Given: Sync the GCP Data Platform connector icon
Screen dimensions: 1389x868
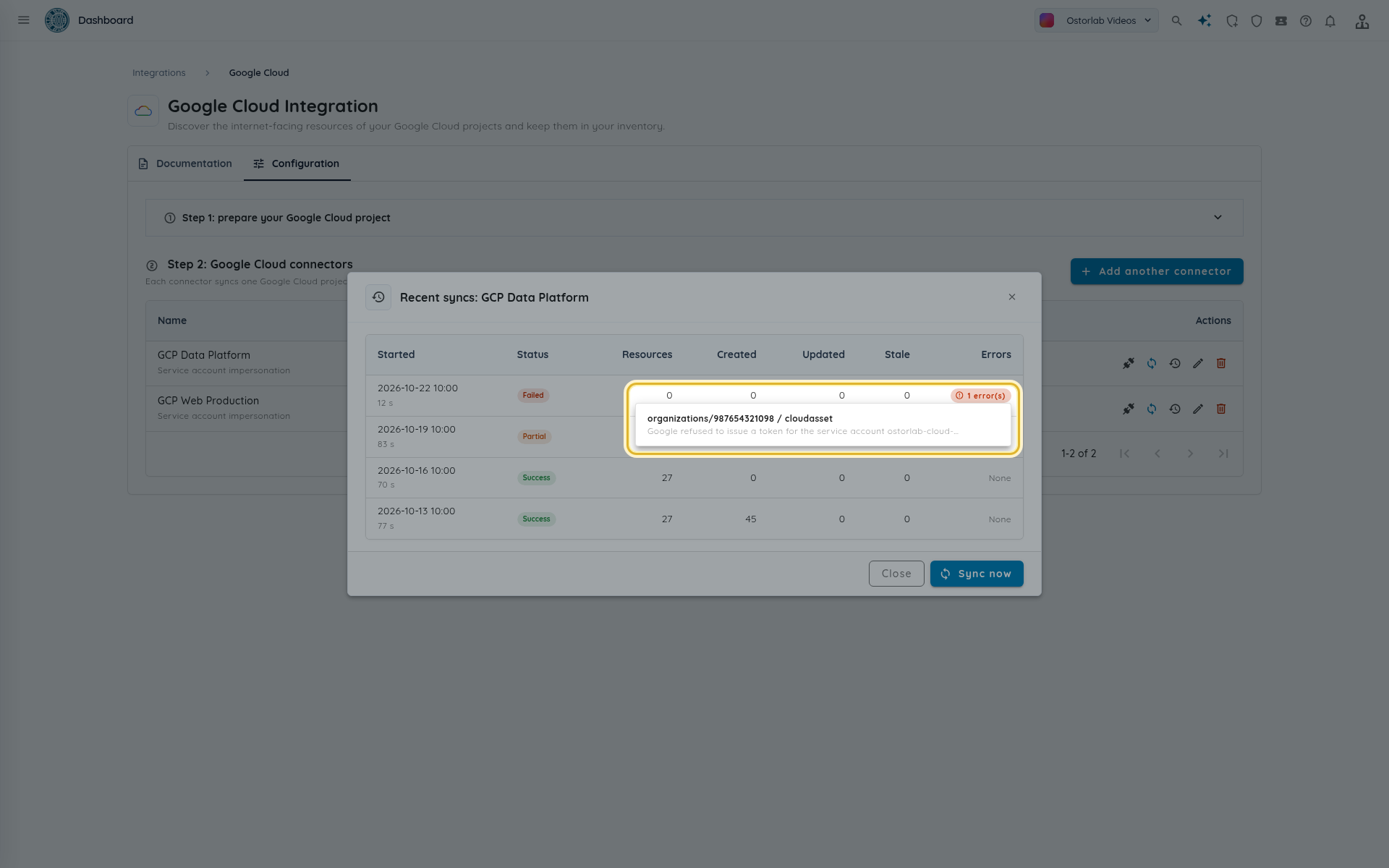Looking at the screenshot, I should 1152,363.
